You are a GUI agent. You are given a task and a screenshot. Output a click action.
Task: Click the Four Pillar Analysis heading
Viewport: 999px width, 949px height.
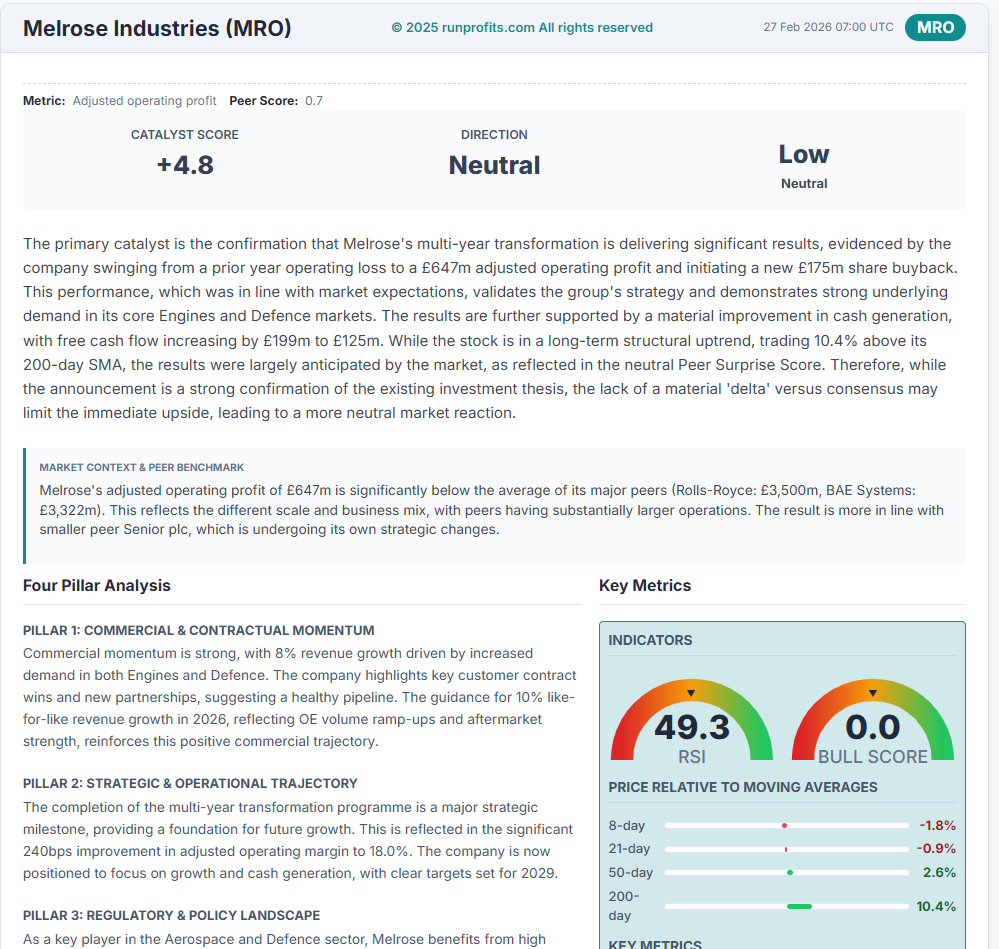pyautogui.click(x=97, y=585)
